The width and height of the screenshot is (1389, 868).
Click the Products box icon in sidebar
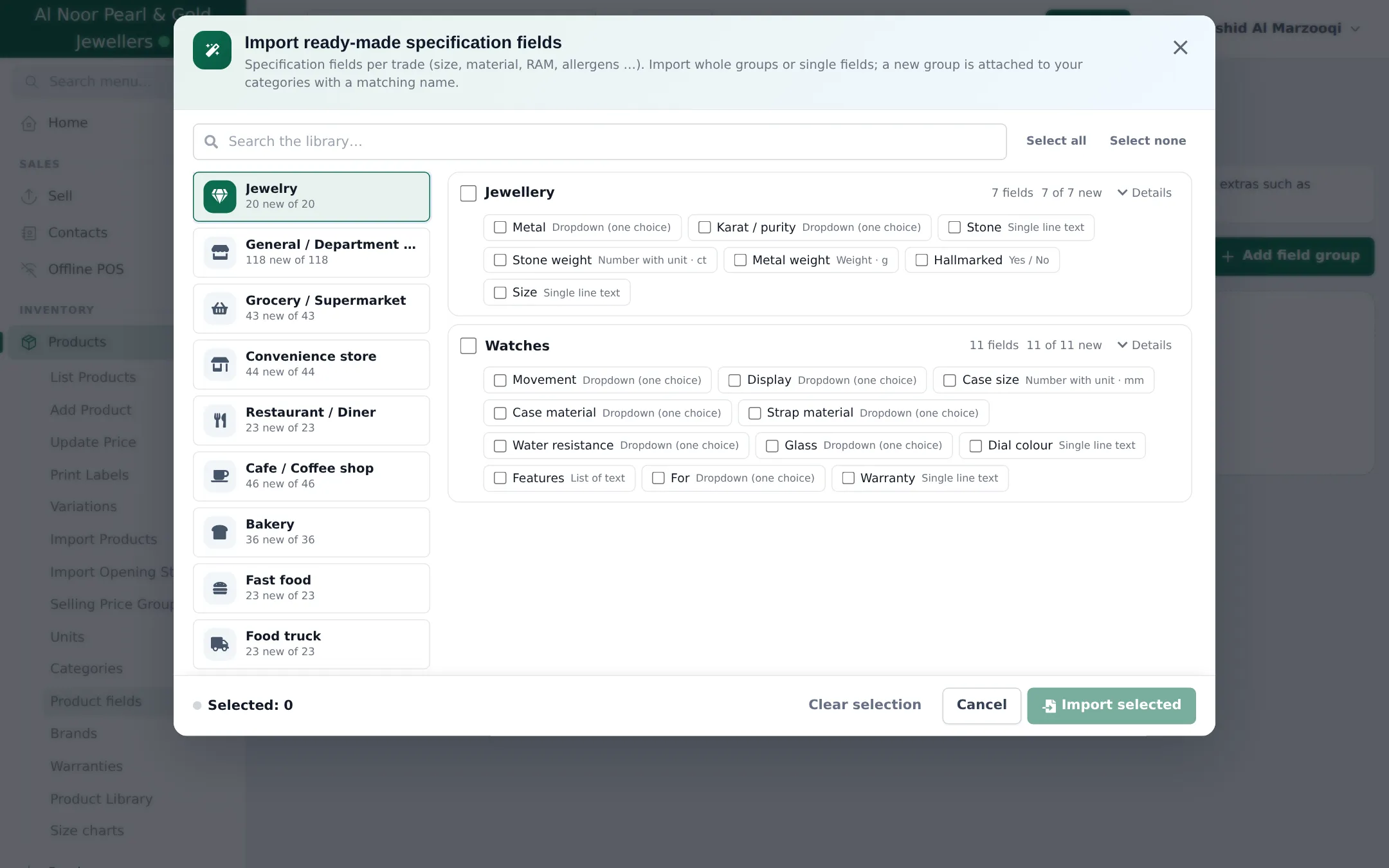(x=29, y=342)
